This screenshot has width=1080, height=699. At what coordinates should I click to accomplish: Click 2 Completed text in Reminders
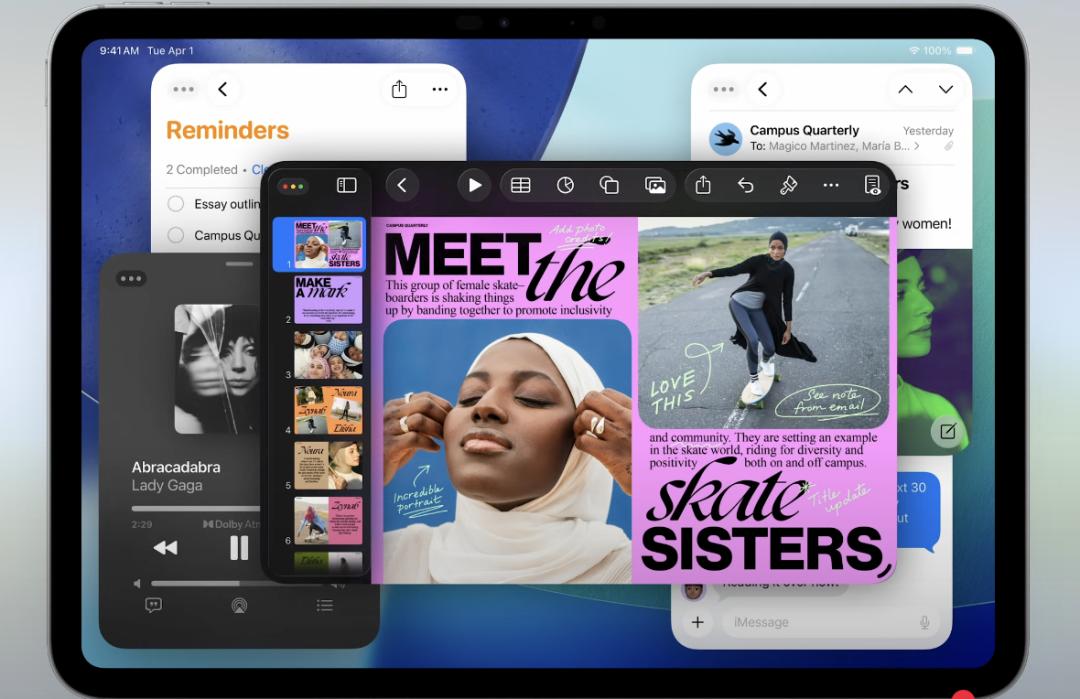pyautogui.click(x=201, y=169)
